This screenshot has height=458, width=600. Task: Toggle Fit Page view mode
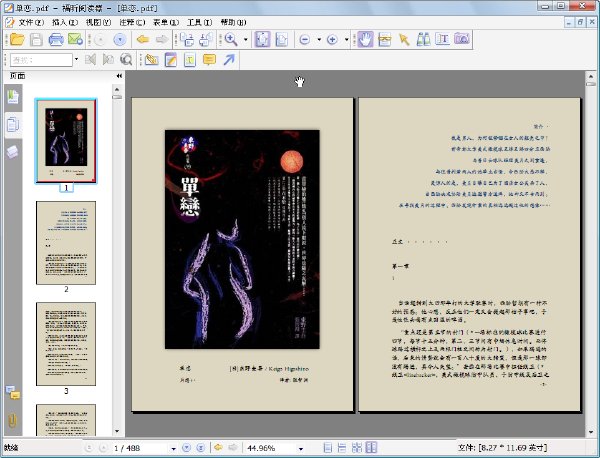(262, 39)
